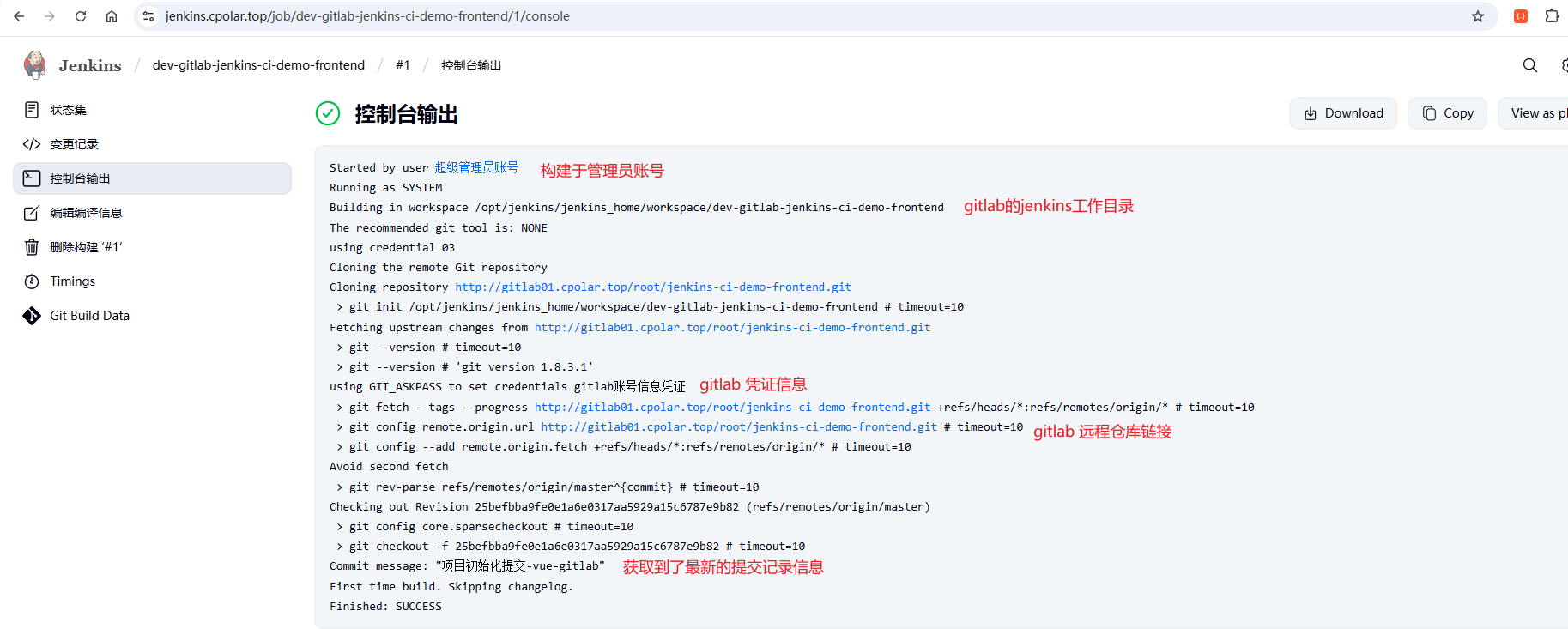Viewport: 1568px width, 629px height.
Task: Click the 'using GIT_ASKPASS' credentials line
Action: tap(507, 387)
